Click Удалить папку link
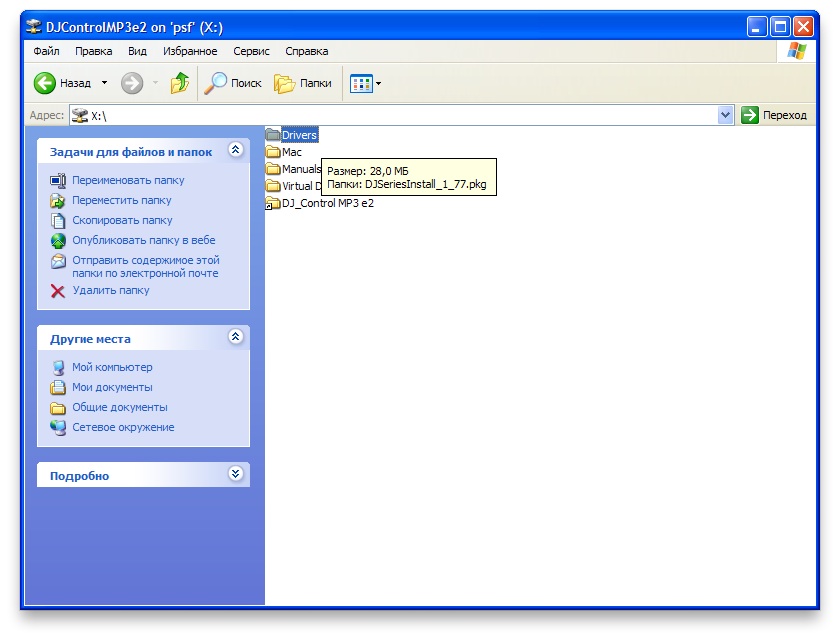Image resolution: width=840 pixels, height=640 pixels. point(110,290)
